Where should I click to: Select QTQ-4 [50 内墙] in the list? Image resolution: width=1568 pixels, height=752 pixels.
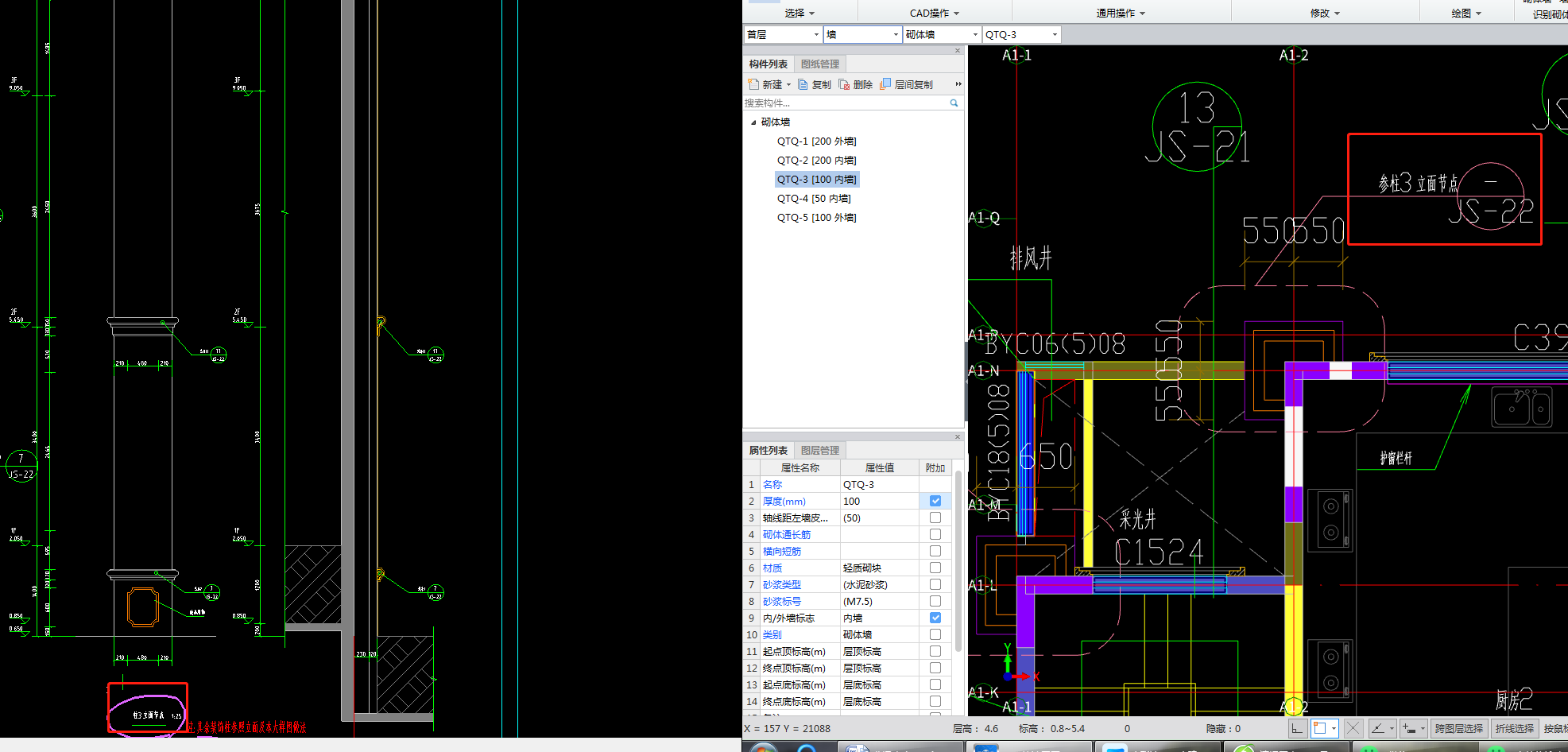point(813,199)
